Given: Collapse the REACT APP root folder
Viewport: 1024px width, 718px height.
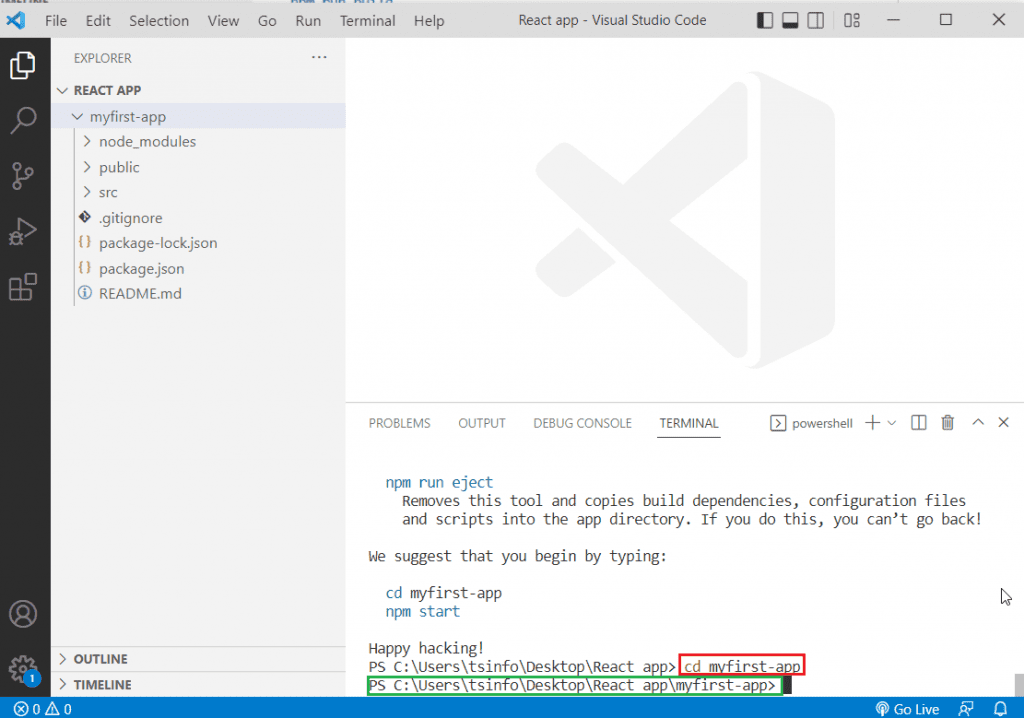Looking at the screenshot, I should point(198,90).
